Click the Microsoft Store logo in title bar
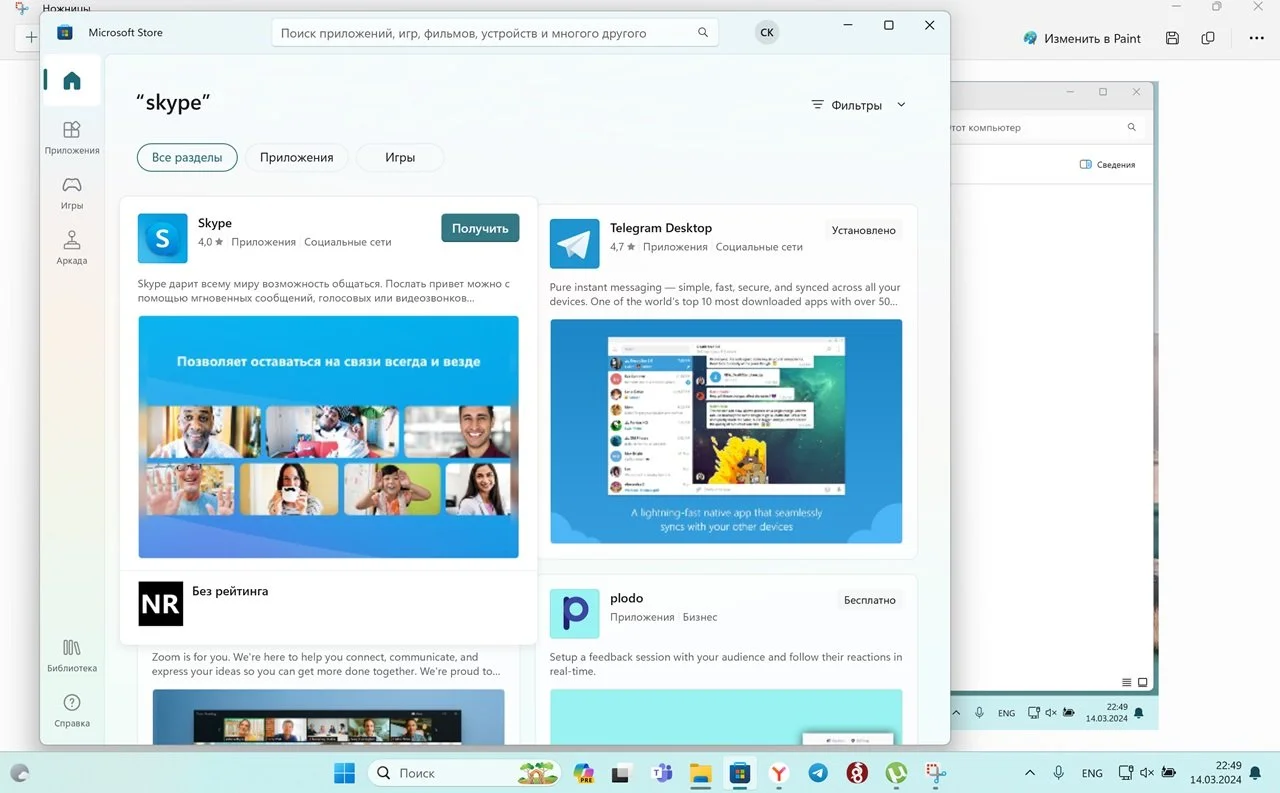The image size is (1280, 793). (x=65, y=32)
